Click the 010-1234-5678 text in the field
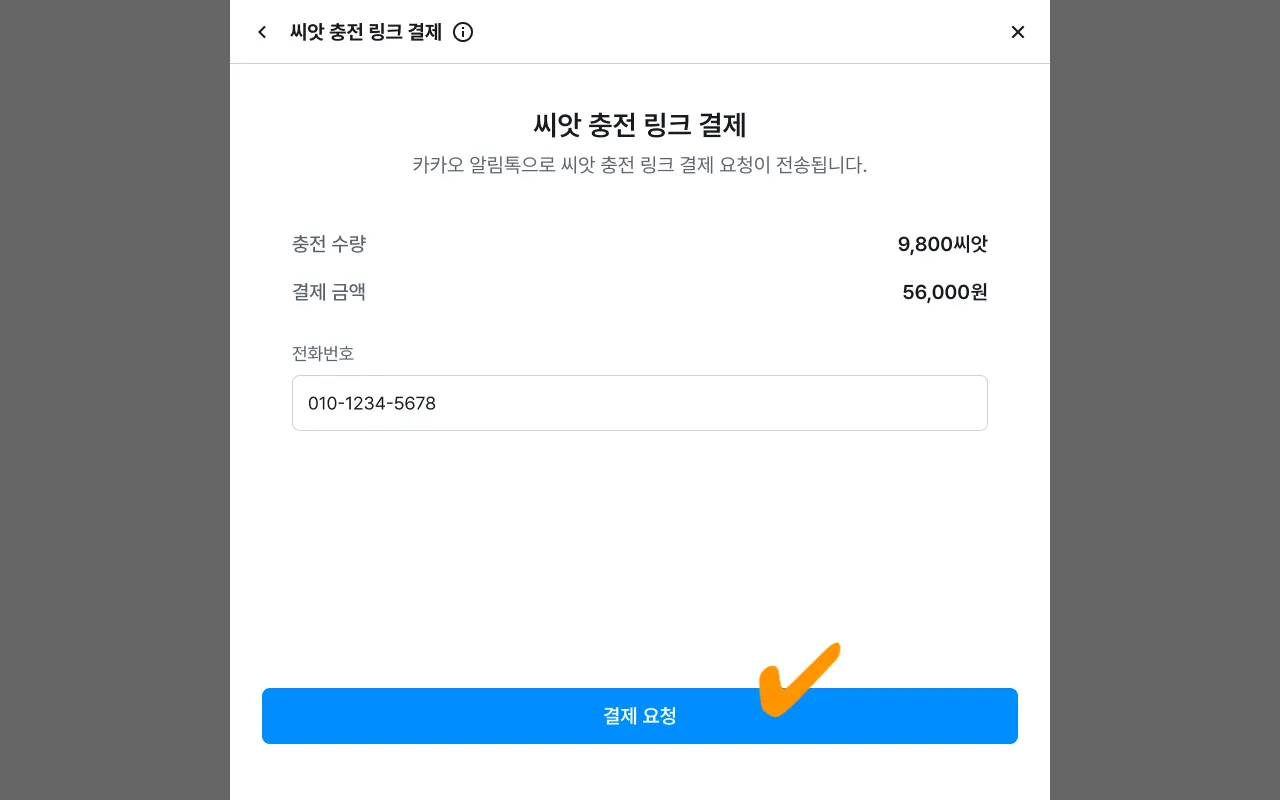 tap(372, 403)
